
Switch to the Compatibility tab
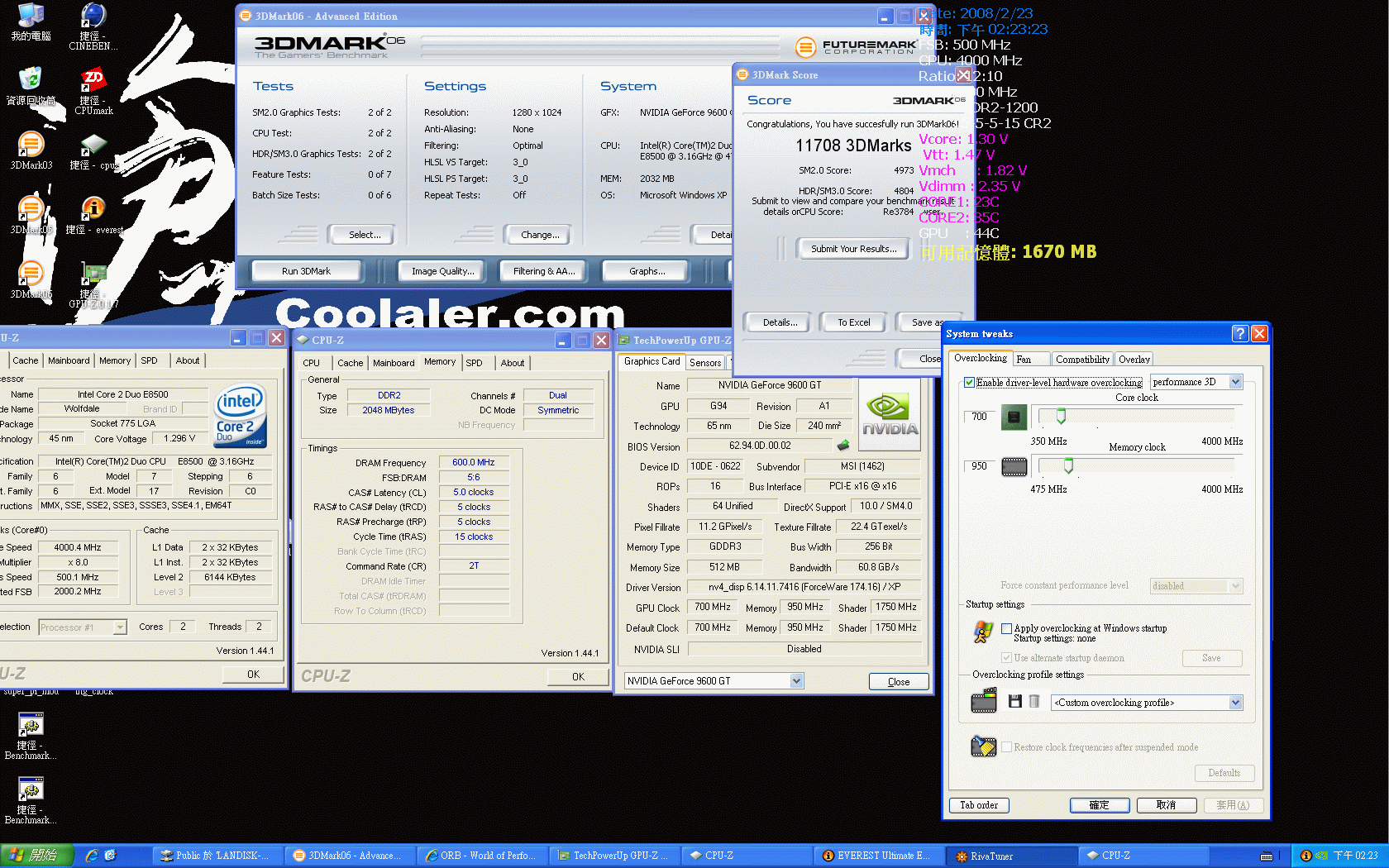click(x=1082, y=360)
